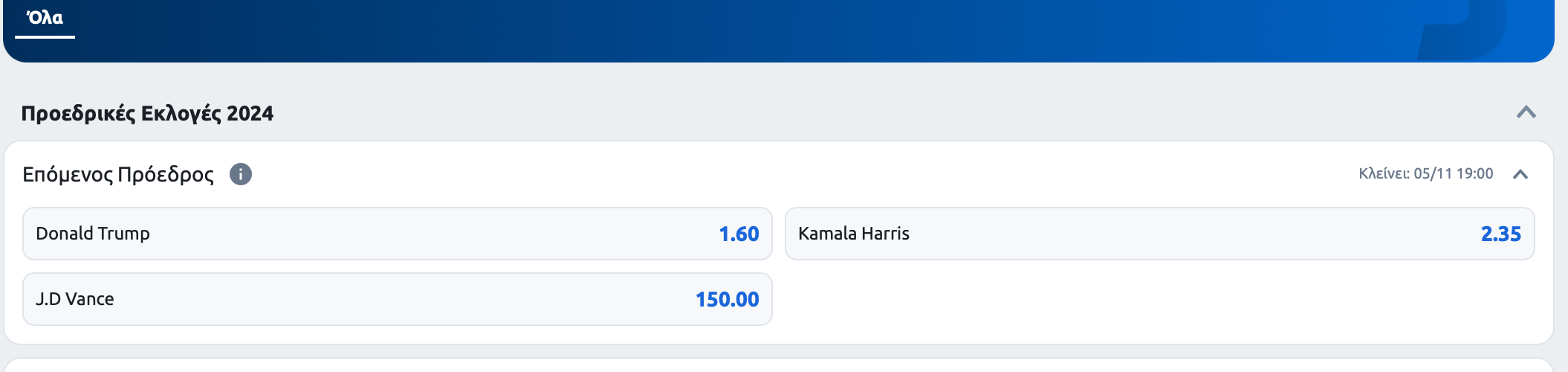This screenshot has height=372, width=1568.
Task: Click the 150.00 odds value
Action: [x=727, y=299]
